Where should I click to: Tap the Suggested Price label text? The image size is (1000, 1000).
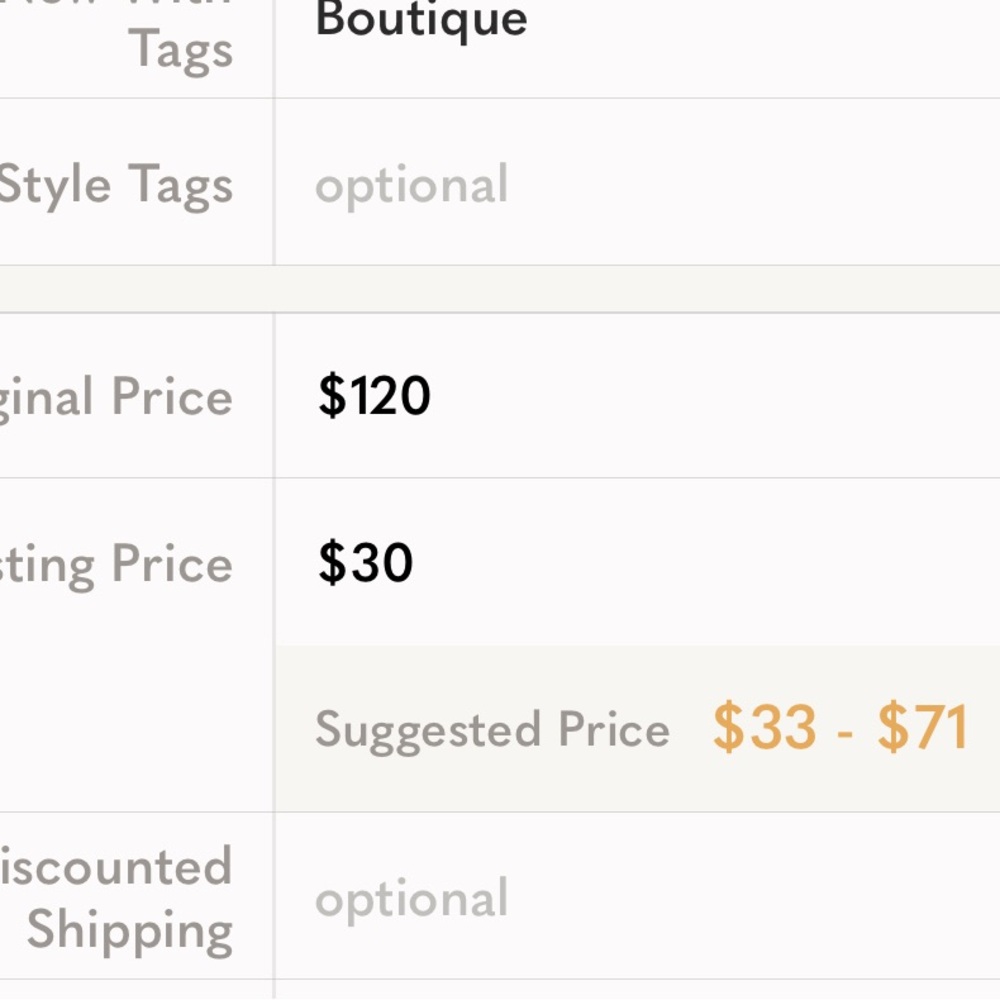coord(492,729)
